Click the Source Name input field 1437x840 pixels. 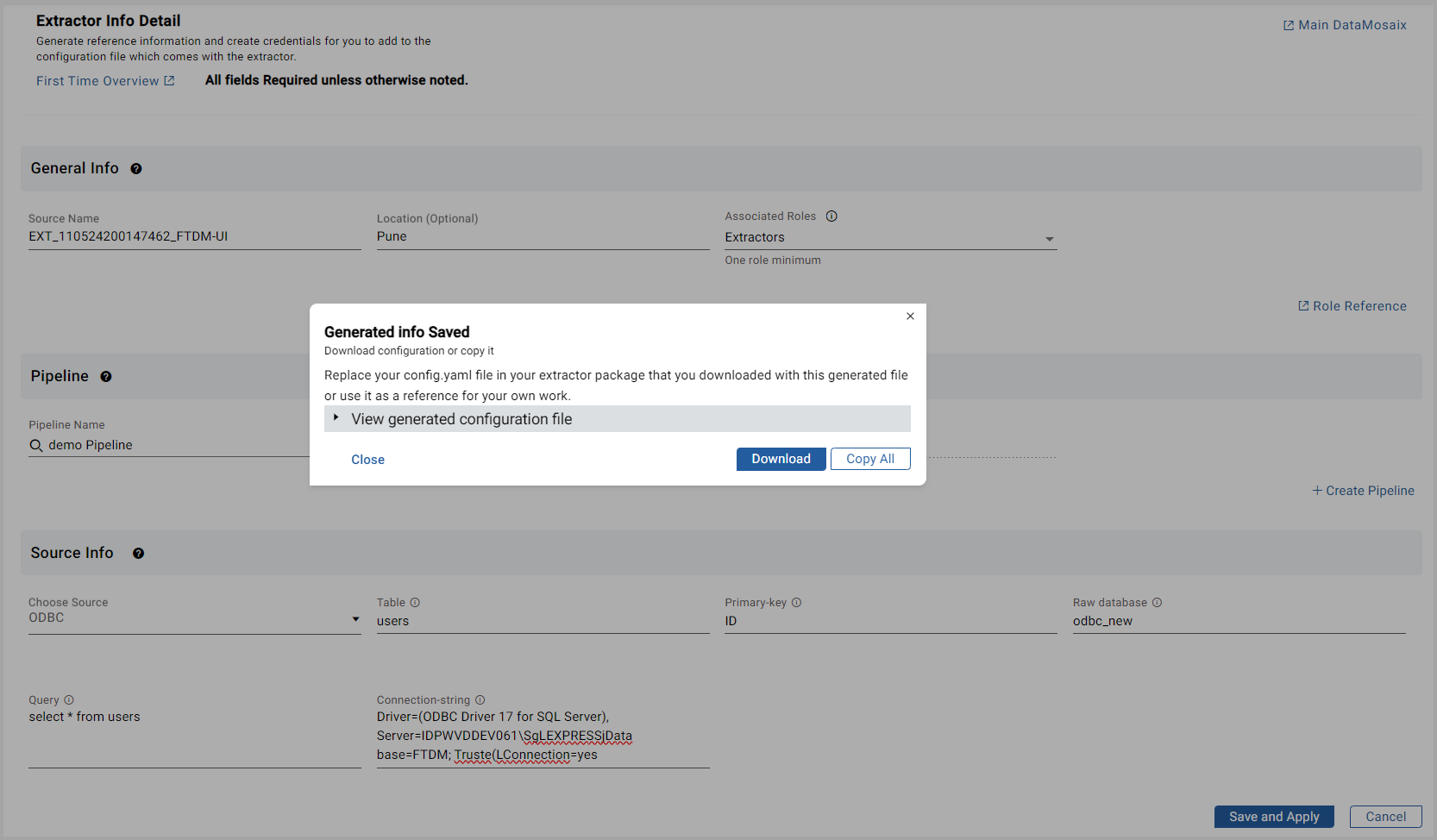pos(194,236)
